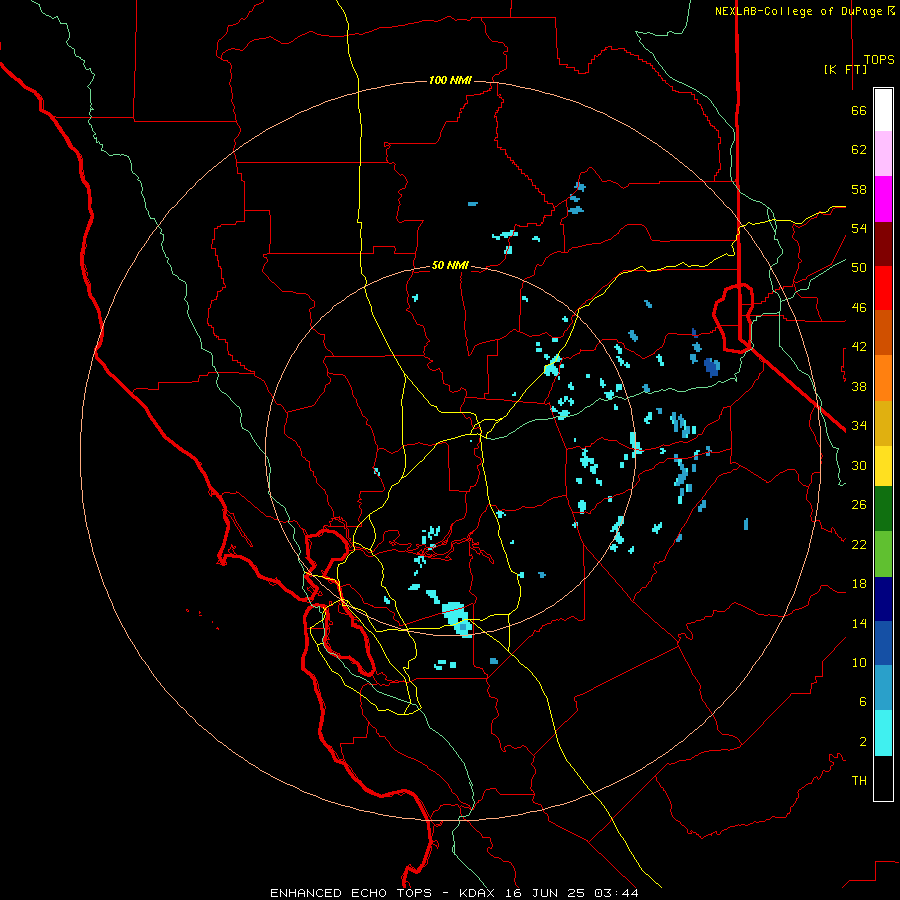Click the 'ENHANCED ECHO TOPS' caption text
This screenshot has height=900, width=900.
point(351,893)
